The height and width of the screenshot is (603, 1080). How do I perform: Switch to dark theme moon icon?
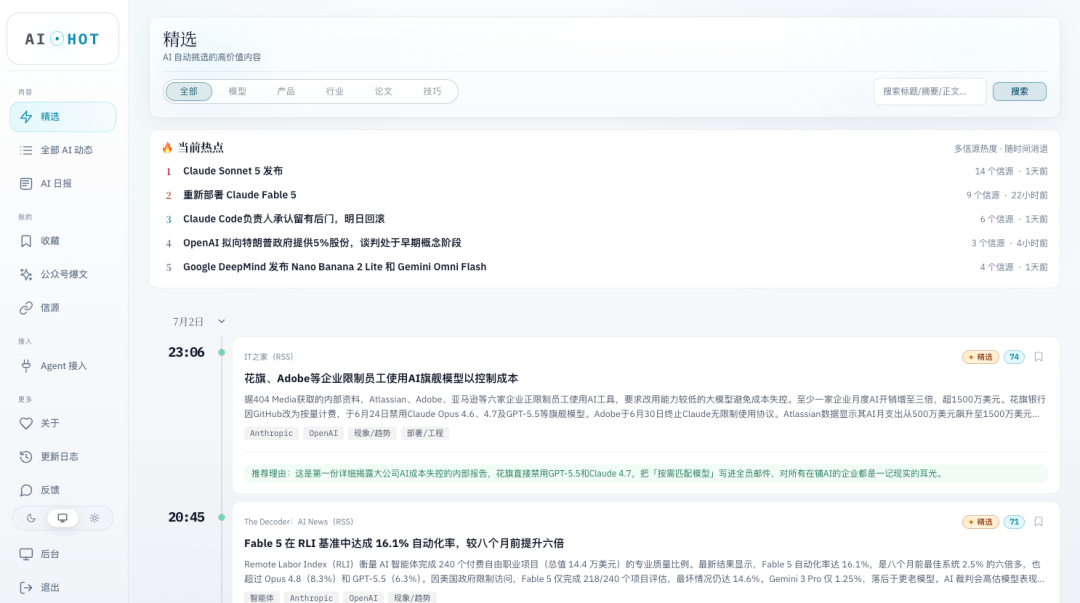(31, 518)
